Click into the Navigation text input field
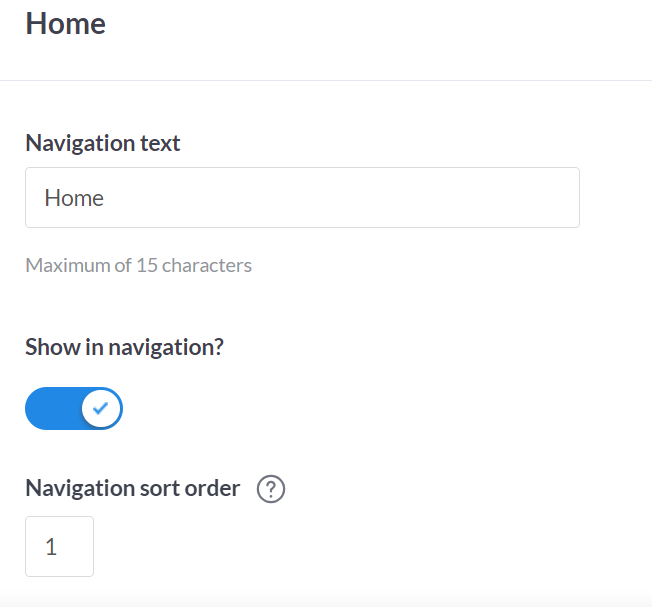The width and height of the screenshot is (652, 613). coord(302,198)
